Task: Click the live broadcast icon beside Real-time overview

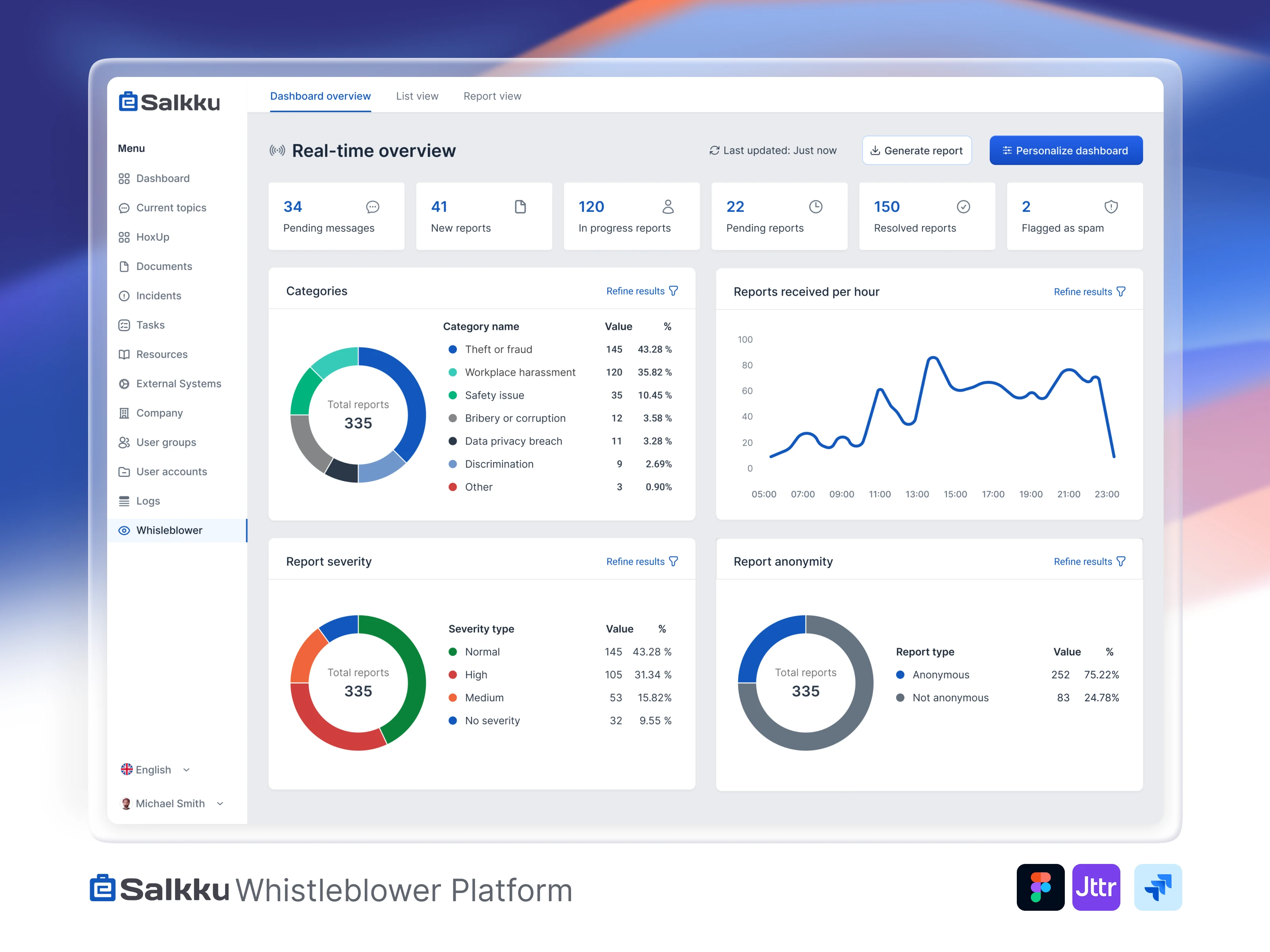Action: [x=277, y=150]
